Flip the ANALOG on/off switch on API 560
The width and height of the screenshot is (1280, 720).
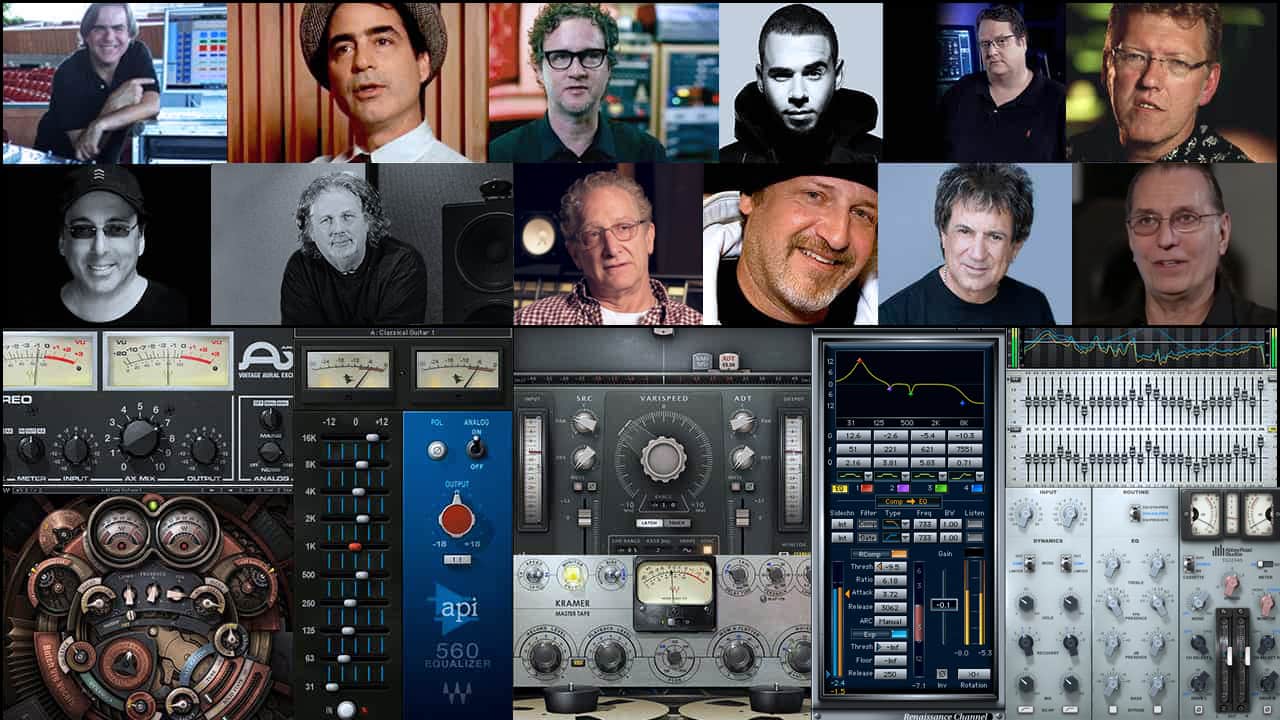pyautogui.click(x=476, y=447)
